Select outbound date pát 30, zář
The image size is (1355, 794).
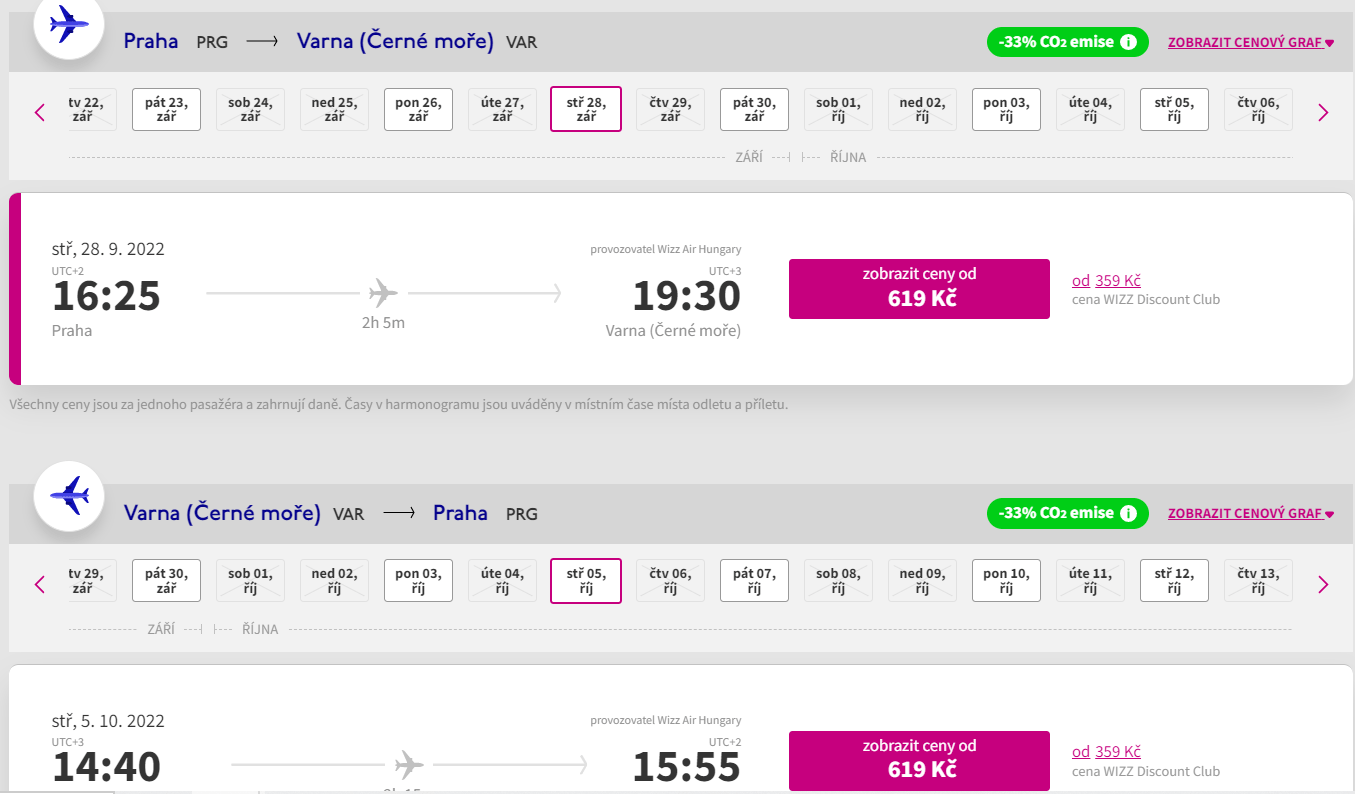point(754,110)
